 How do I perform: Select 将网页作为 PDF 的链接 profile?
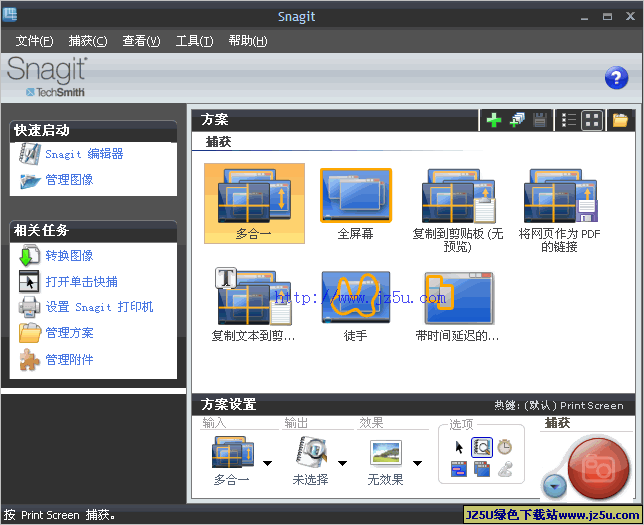559,210
